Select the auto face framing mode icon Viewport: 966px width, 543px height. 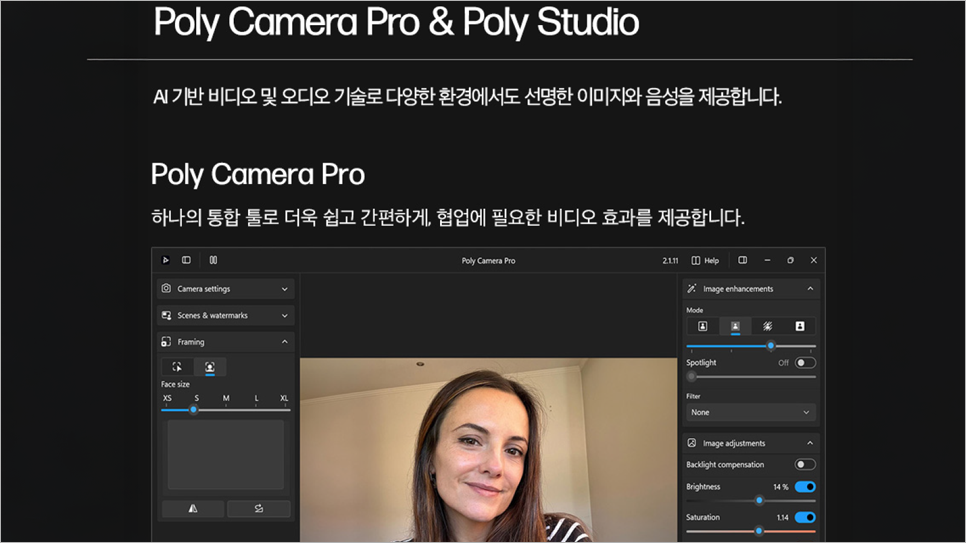tap(210, 367)
